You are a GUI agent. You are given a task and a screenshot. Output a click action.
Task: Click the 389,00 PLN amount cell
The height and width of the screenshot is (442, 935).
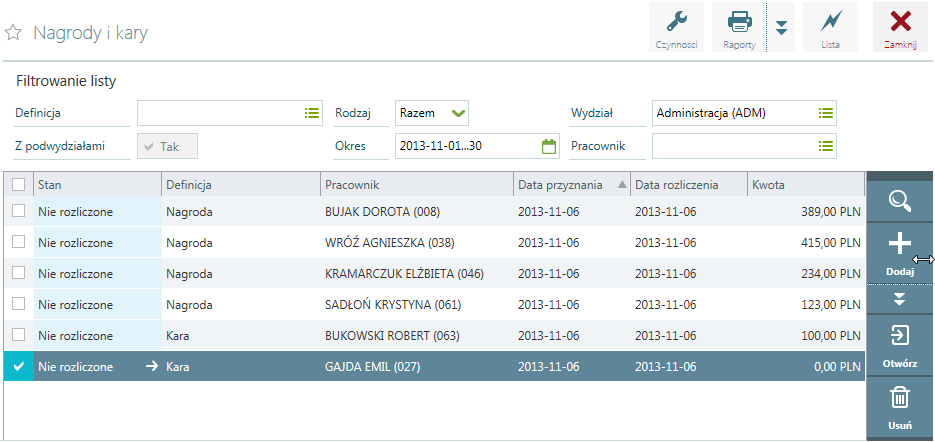tap(806, 212)
